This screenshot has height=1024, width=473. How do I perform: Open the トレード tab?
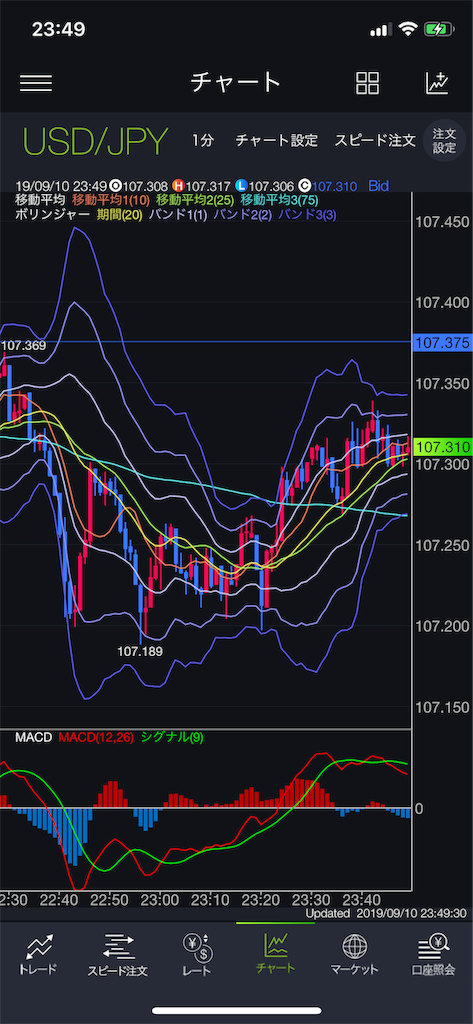click(x=40, y=955)
